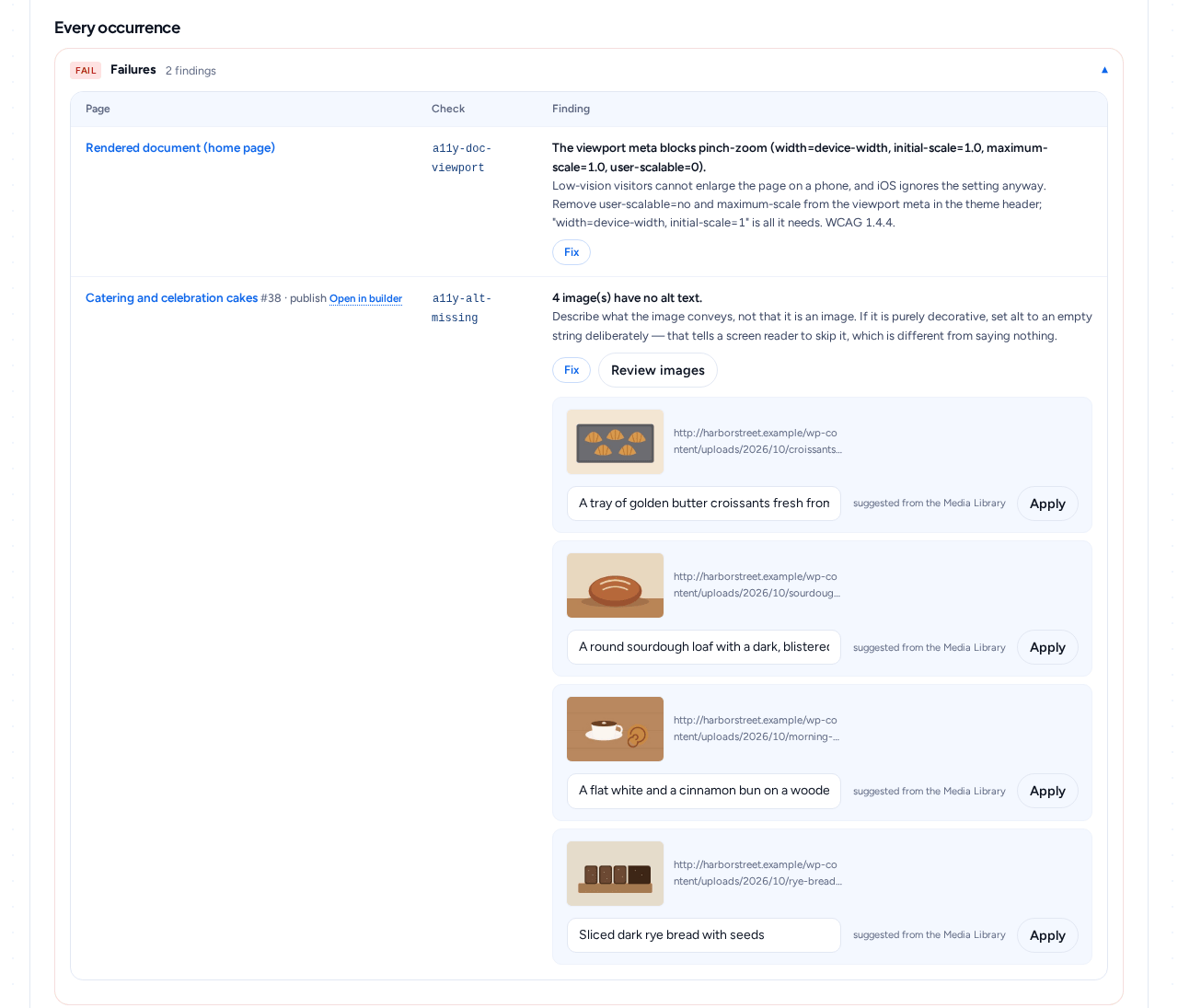Screen dimensions: 1178x1008
Task: Open the Review images button
Action: click(658, 370)
